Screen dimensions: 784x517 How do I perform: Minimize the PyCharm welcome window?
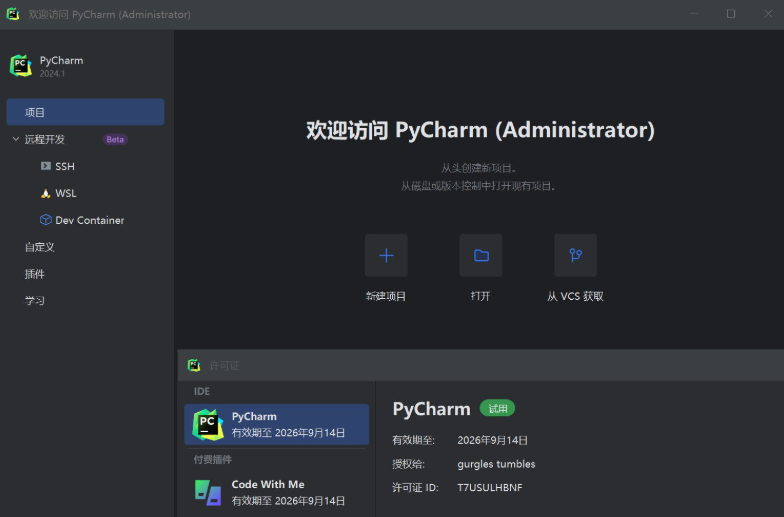click(x=694, y=14)
